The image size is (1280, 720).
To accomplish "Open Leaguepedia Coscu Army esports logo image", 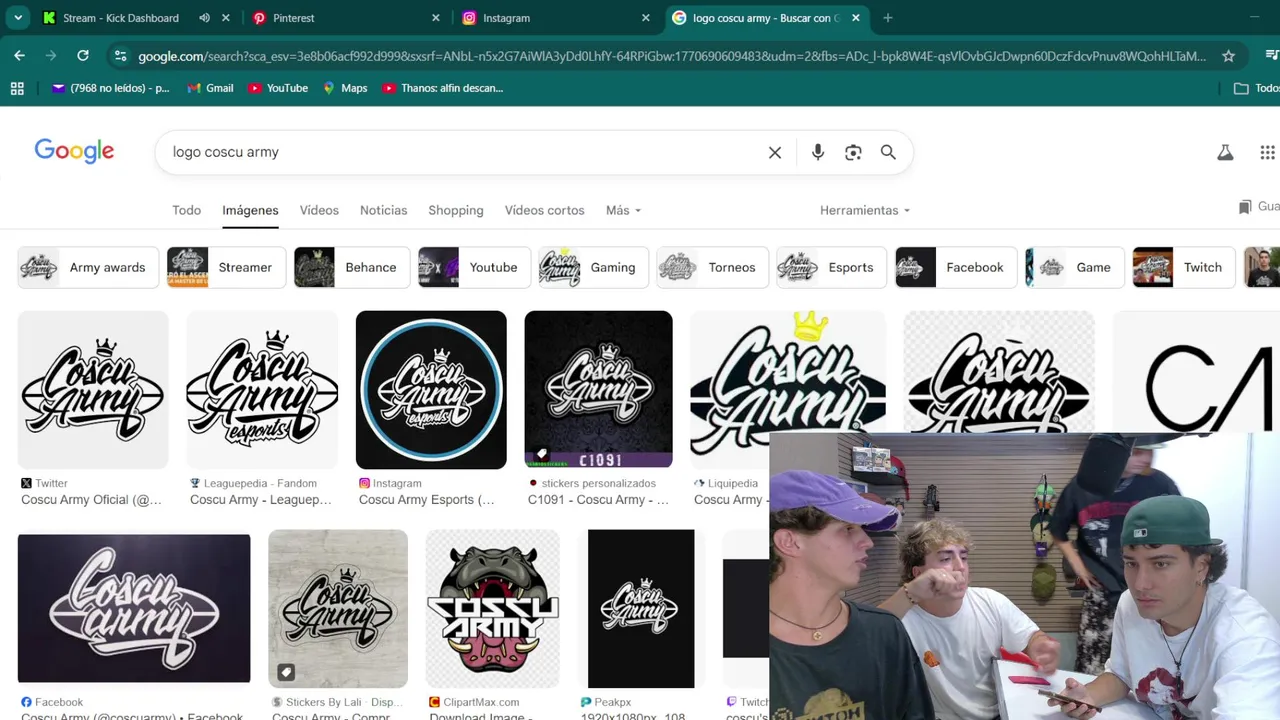I will coord(262,389).
